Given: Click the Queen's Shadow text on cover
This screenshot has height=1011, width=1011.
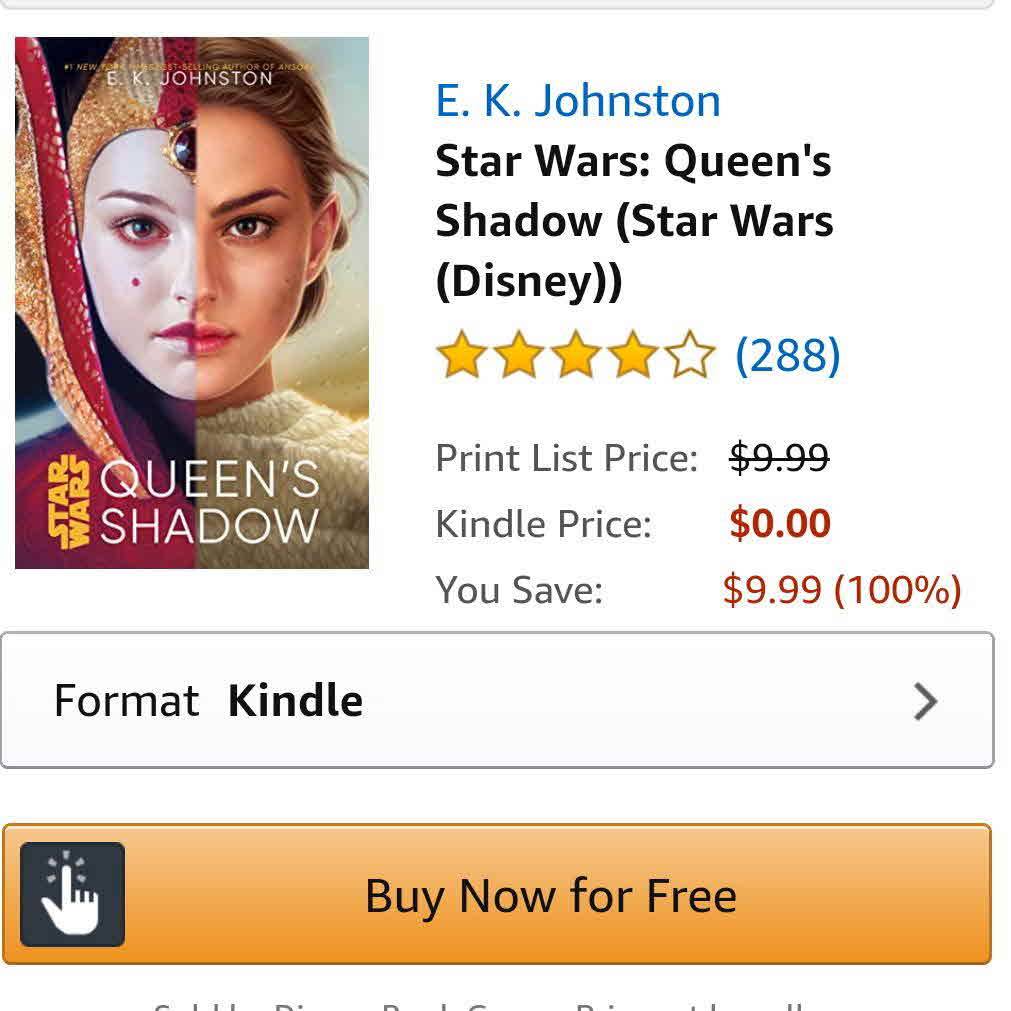Looking at the screenshot, I should point(210,502).
